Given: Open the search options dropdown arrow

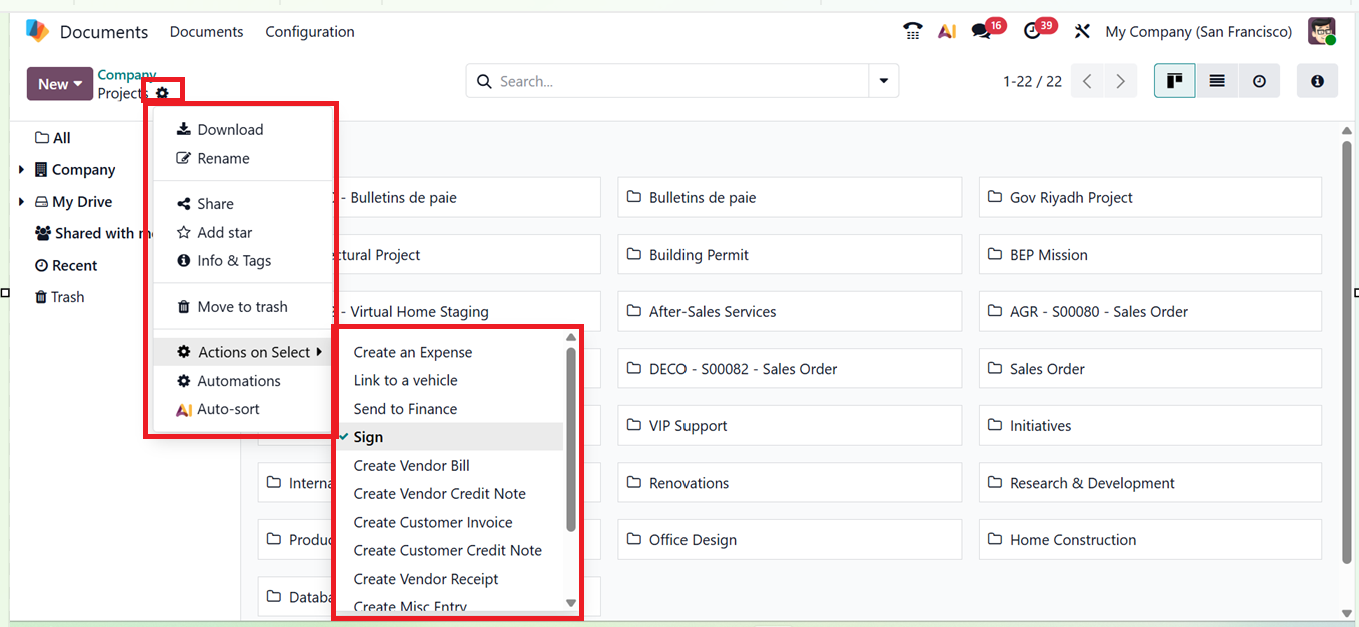Looking at the screenshot, I should tap(883, 81).
